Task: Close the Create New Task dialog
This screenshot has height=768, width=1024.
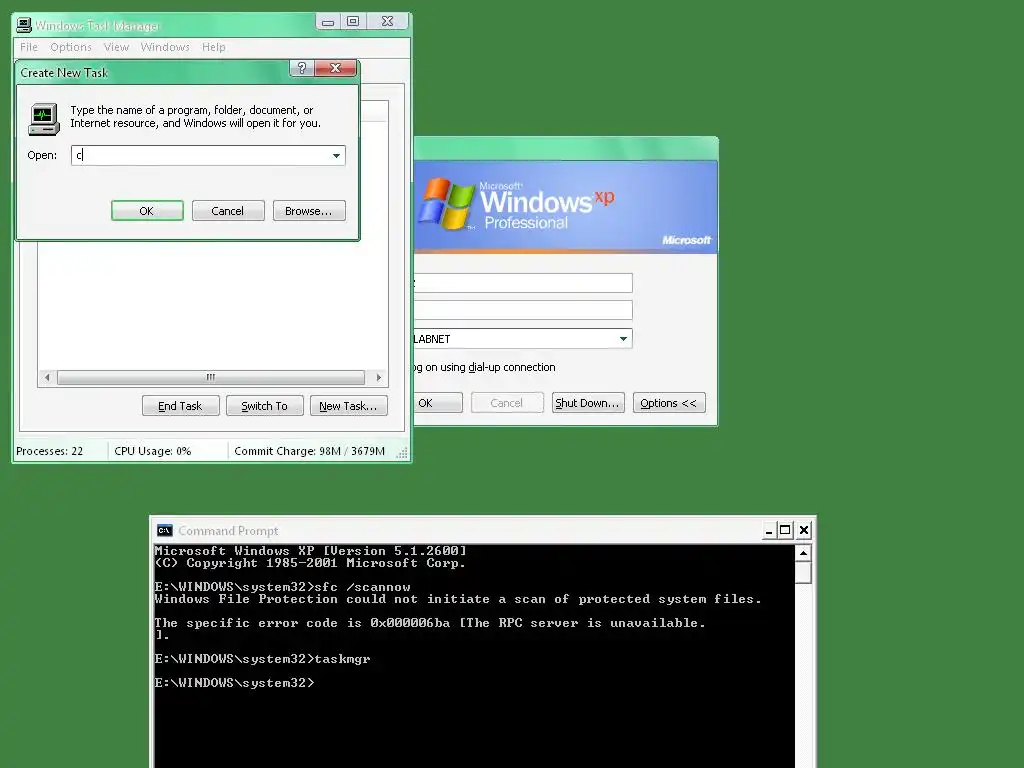Action: coord(336,68)
